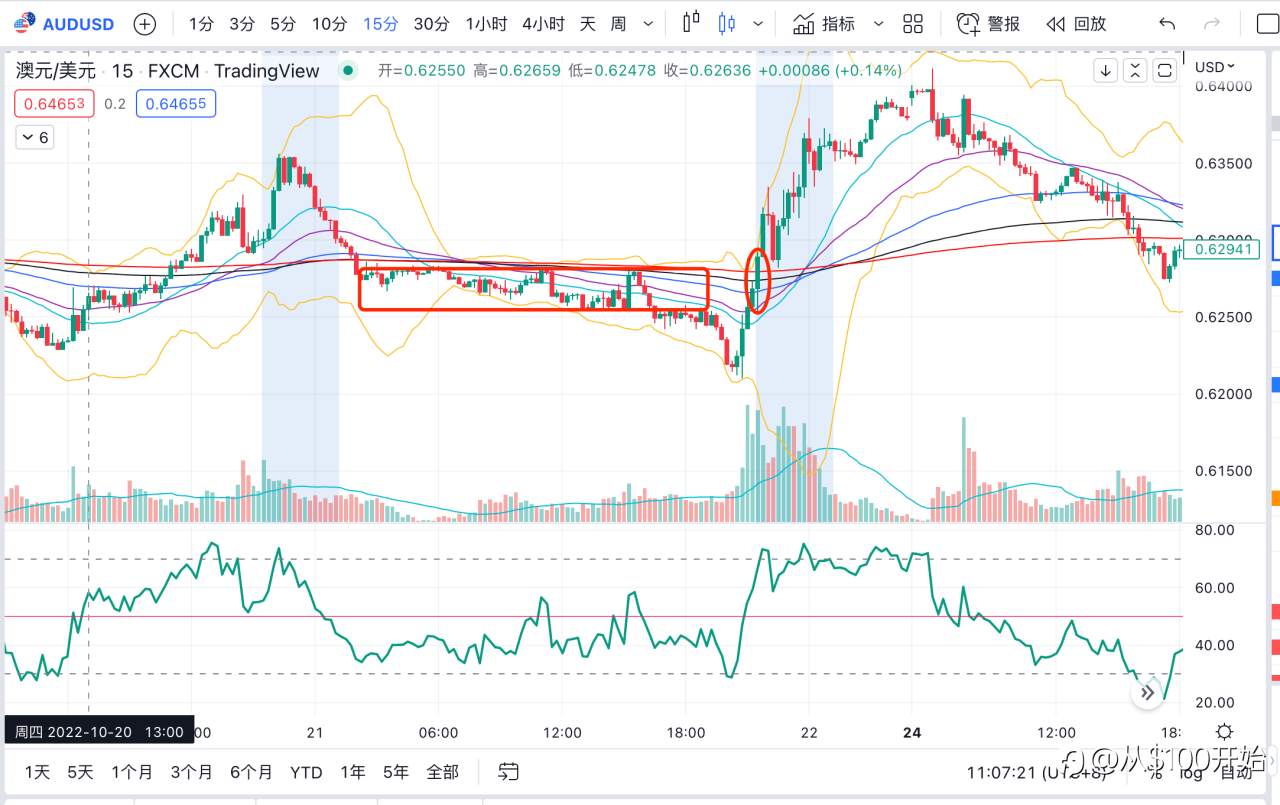1280x805 pixels.
Task: Expand the 指标 favorites dropdown arrow
Action: coord(879,24)
